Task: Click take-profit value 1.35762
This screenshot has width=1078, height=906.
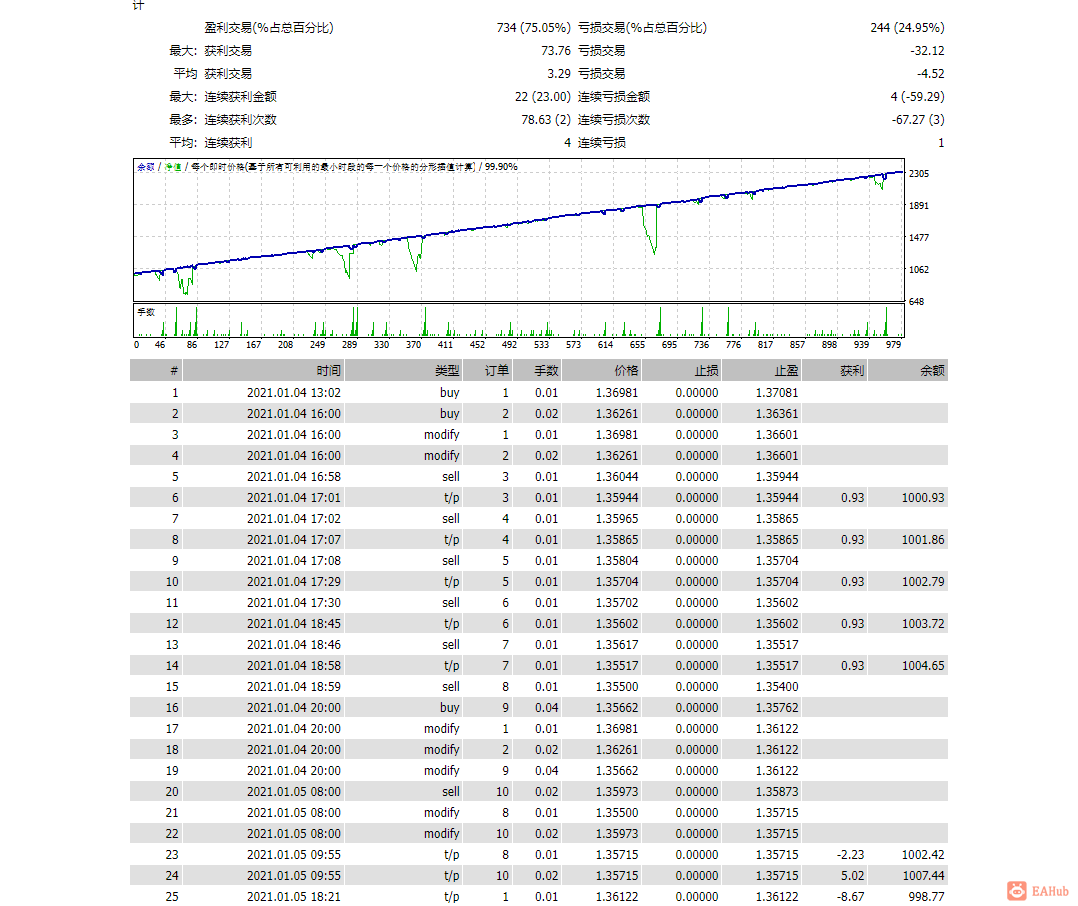Action: [777, 707]
